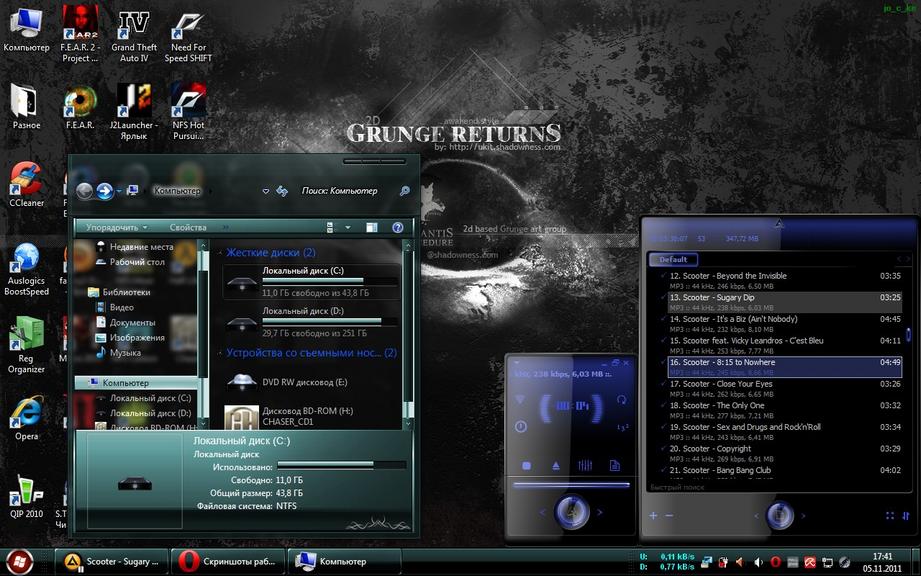
Task: Select Дисковод BD-ROM (H:) CHASER_CD1
Action: click(x=311, y=416)
